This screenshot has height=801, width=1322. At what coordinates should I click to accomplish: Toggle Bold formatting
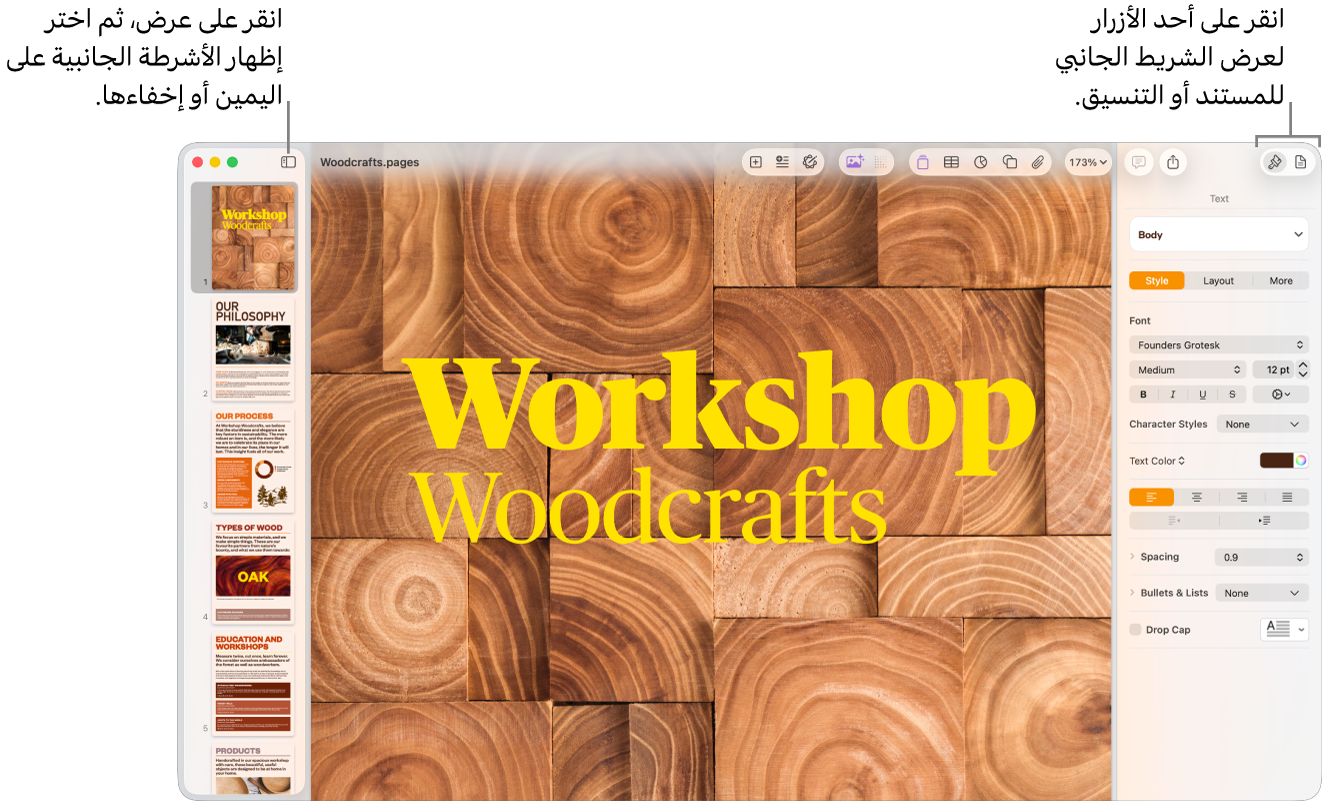point(1144,395)
